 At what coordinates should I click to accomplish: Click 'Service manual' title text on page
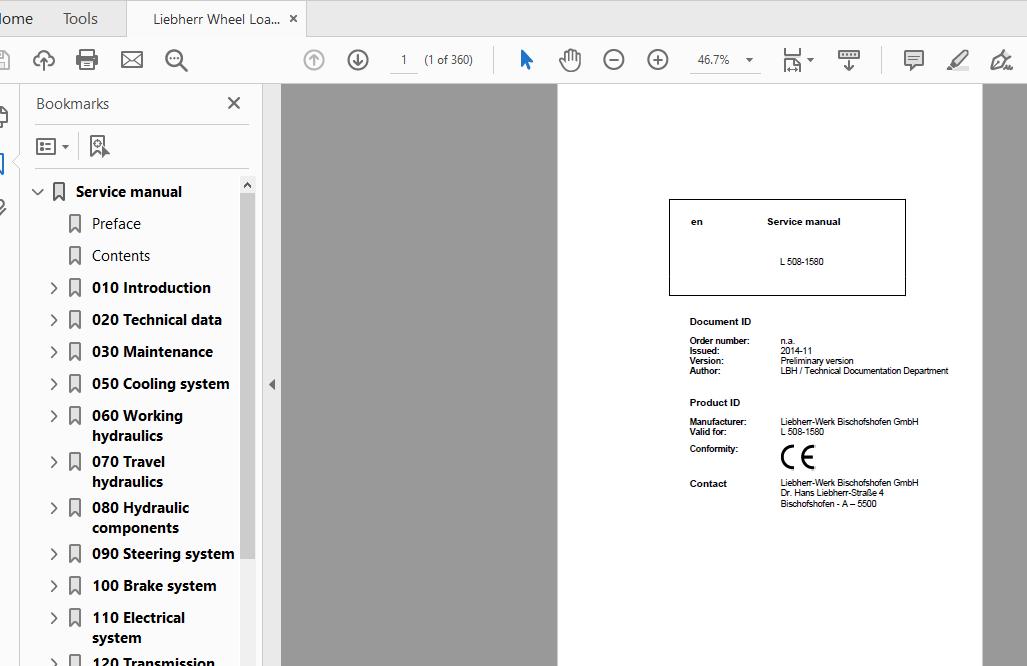(x=804, y=222)
